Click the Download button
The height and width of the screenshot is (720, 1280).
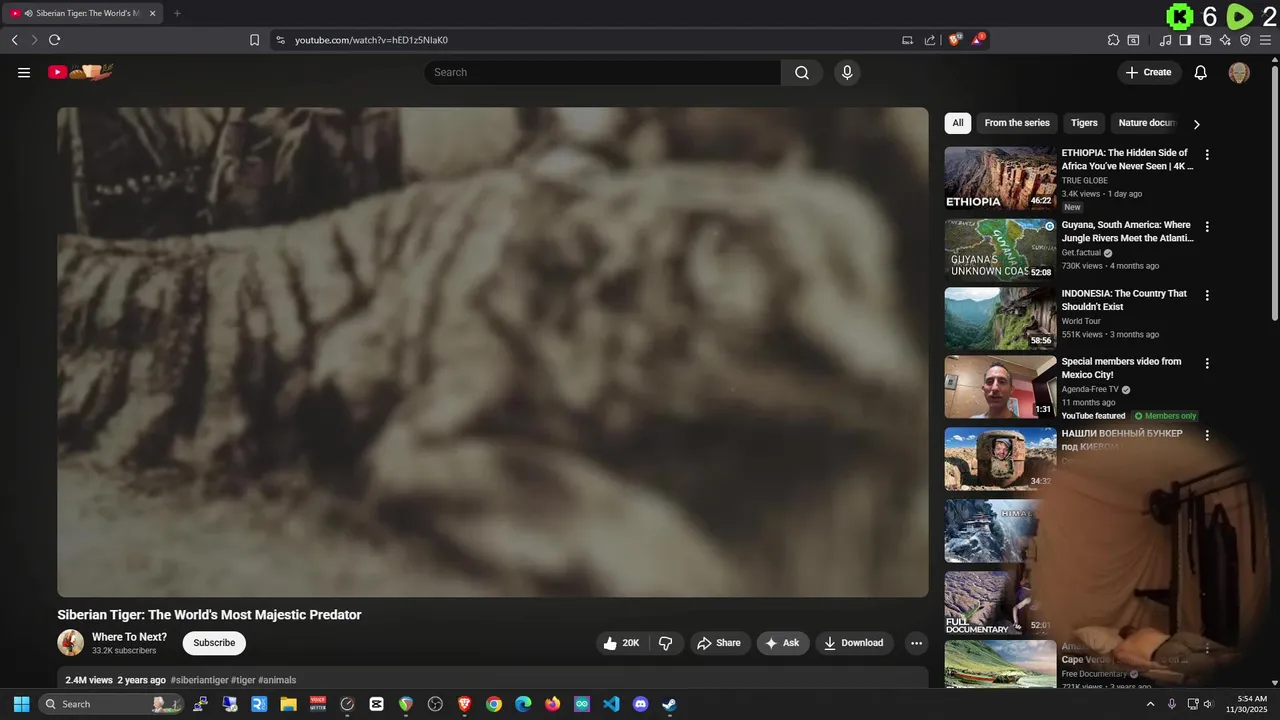coord(853,643)
